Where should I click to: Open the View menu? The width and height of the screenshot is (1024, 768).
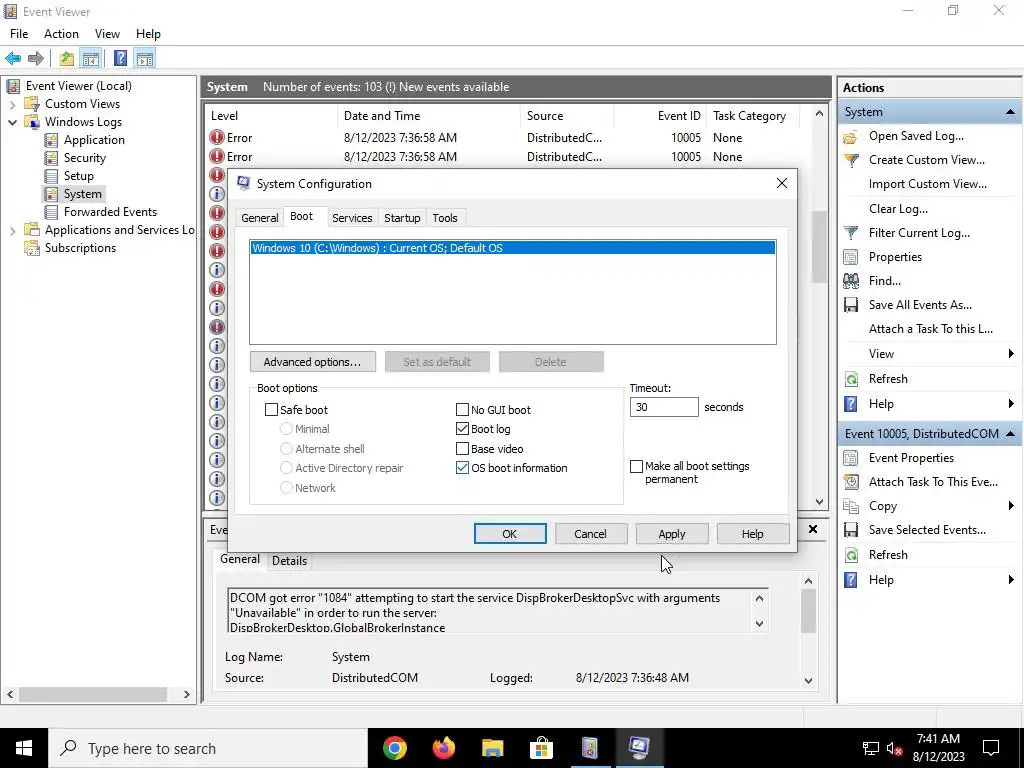(107, 34)
